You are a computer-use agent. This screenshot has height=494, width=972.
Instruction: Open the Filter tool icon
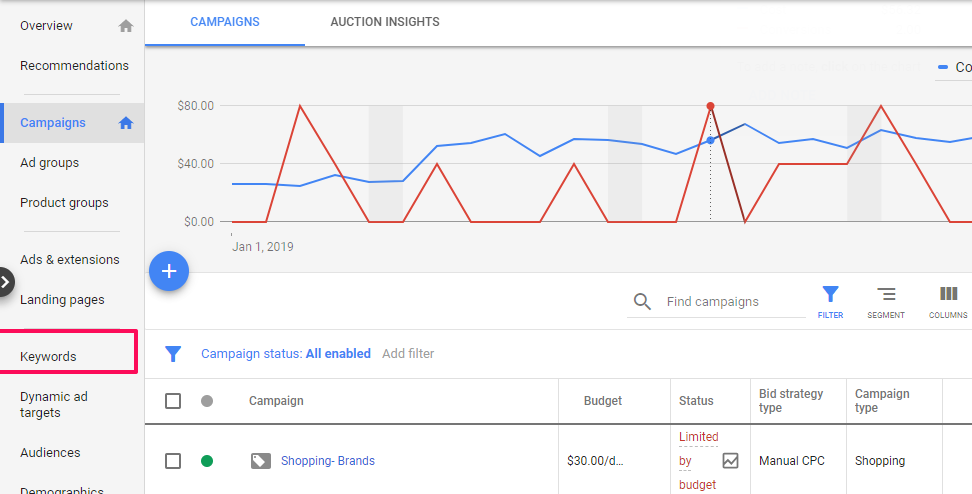tap(830, 295)
